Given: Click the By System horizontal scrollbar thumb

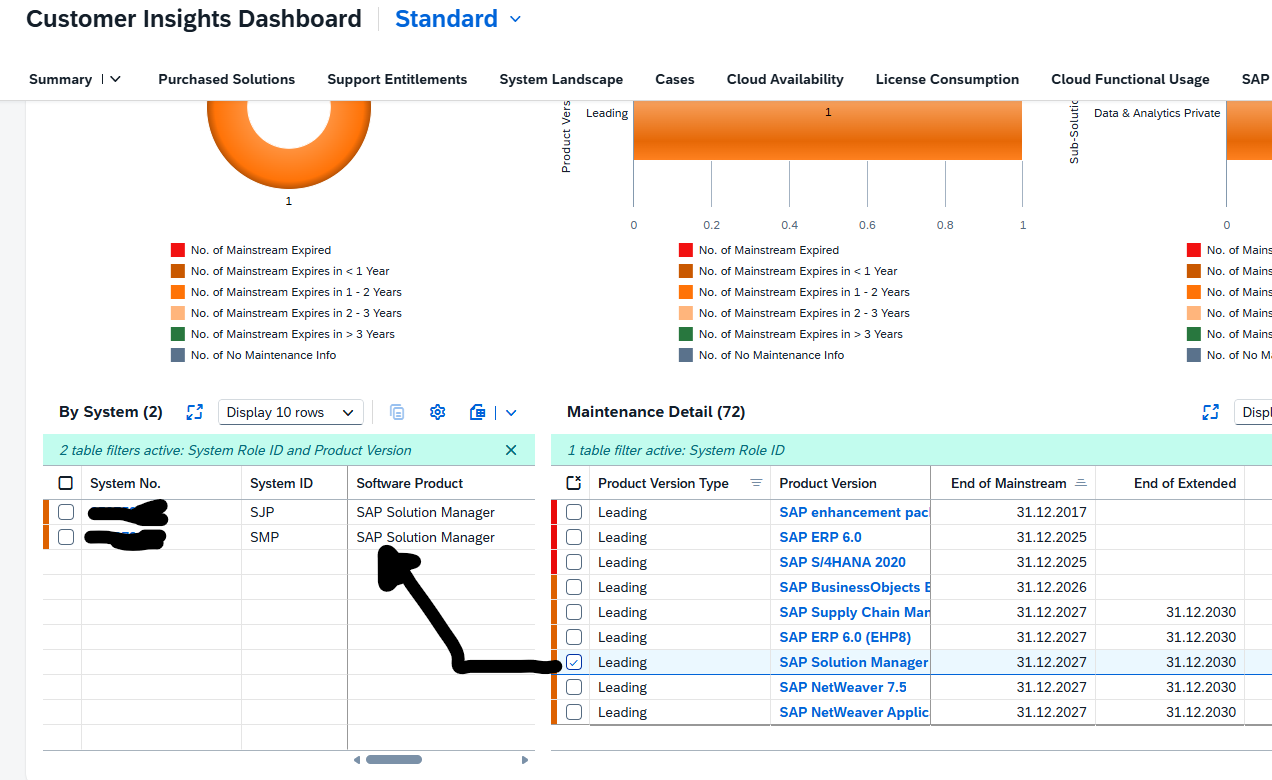Looking at the screenshot, I should pyautogui.click(x=393, y=760).
